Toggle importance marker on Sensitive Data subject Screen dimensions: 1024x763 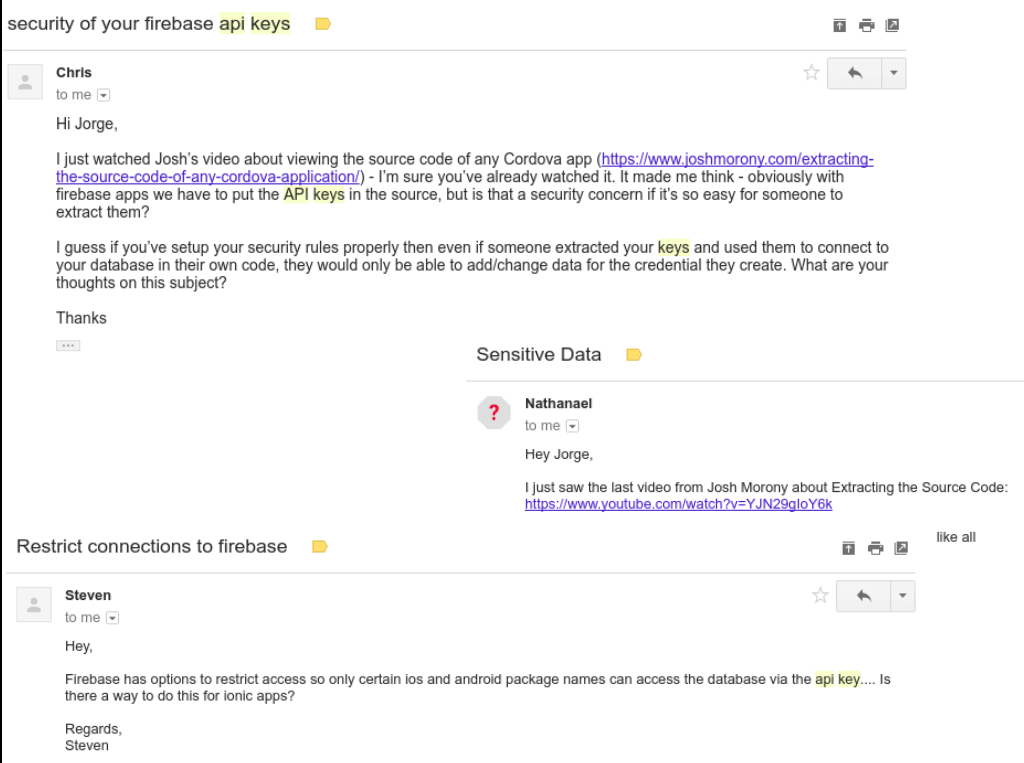point(633,355)
